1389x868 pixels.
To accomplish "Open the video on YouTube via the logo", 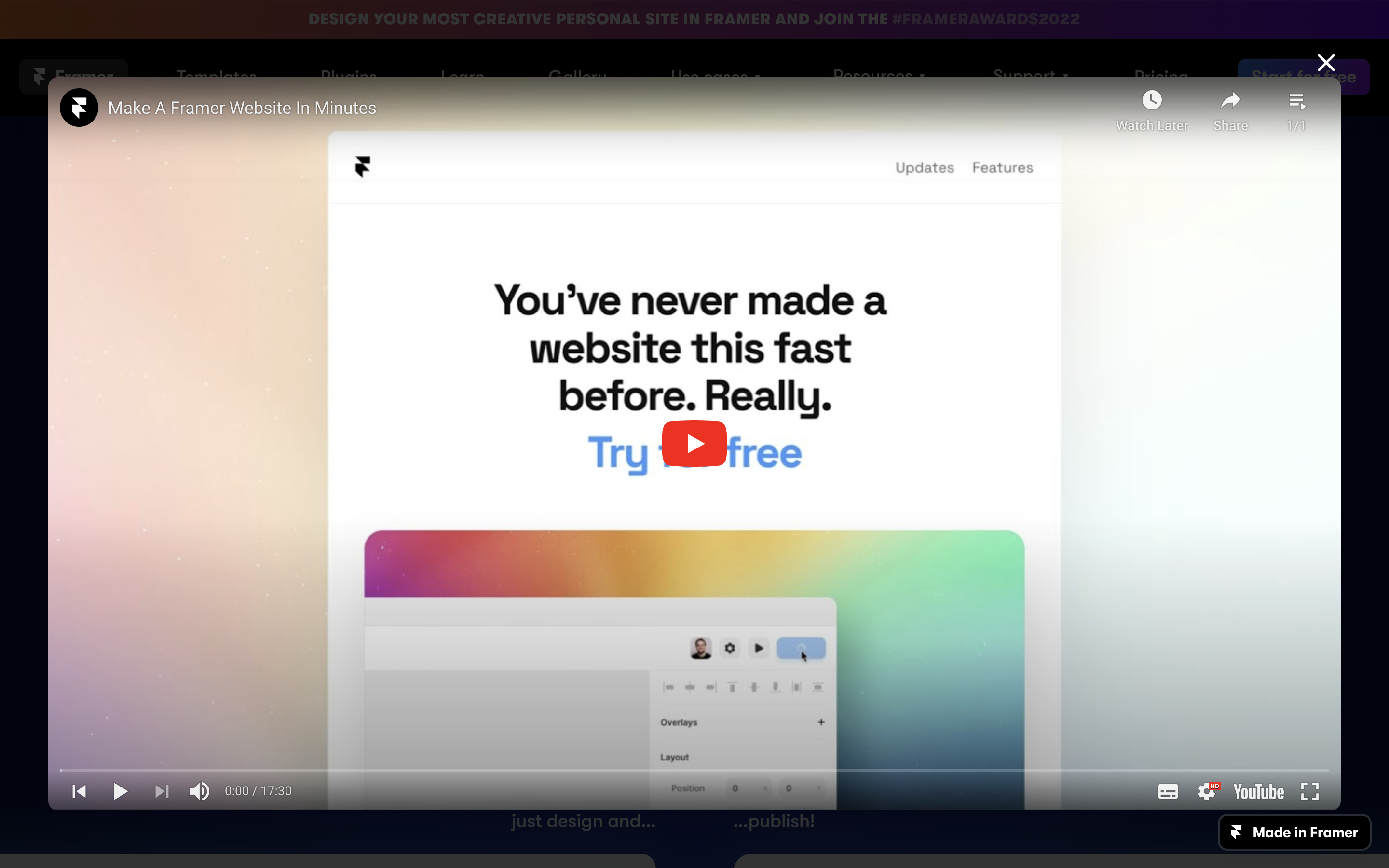I will 1258,792.
